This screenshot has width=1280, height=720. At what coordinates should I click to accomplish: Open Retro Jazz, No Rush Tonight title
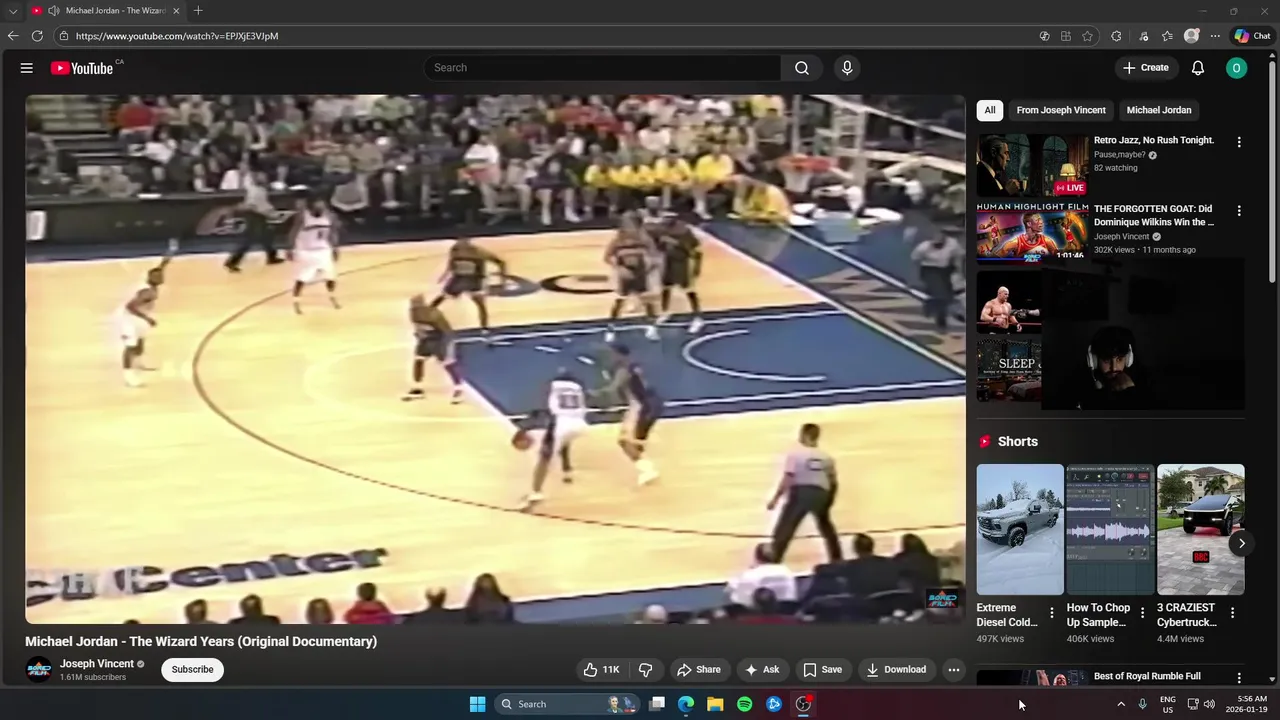1154,140
